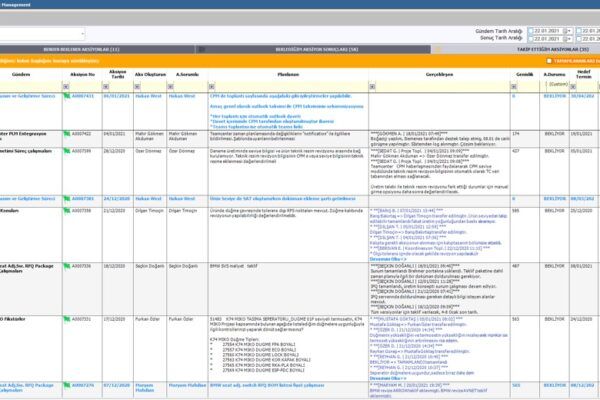
Task: Open filter icon under Planlanan column
Action: (x=212, y=87)
